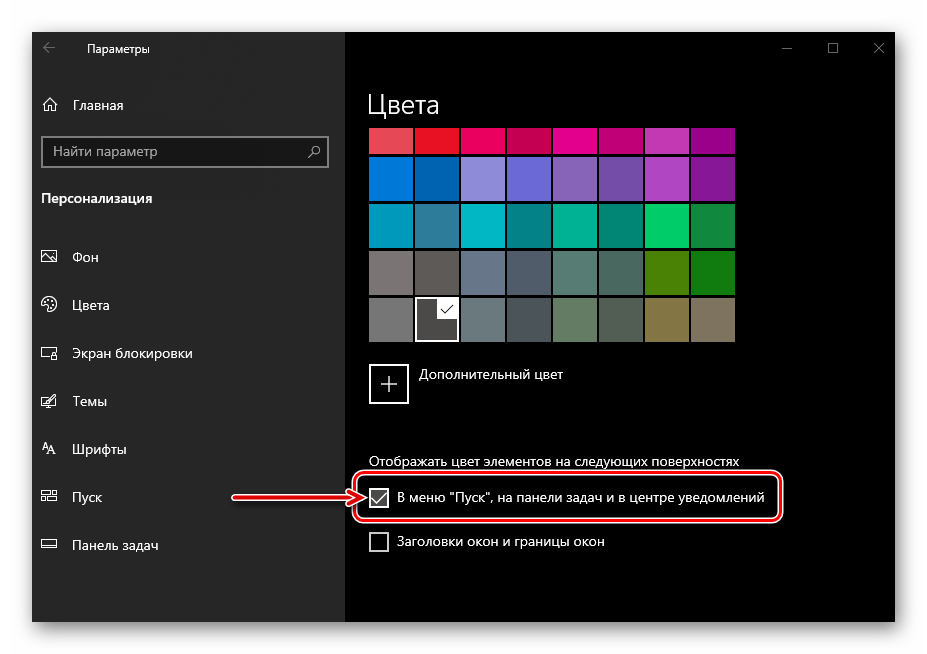Uncheck the В меню "Пуск" checkbox
Screen dimensions: 927x654
(379, 497)
